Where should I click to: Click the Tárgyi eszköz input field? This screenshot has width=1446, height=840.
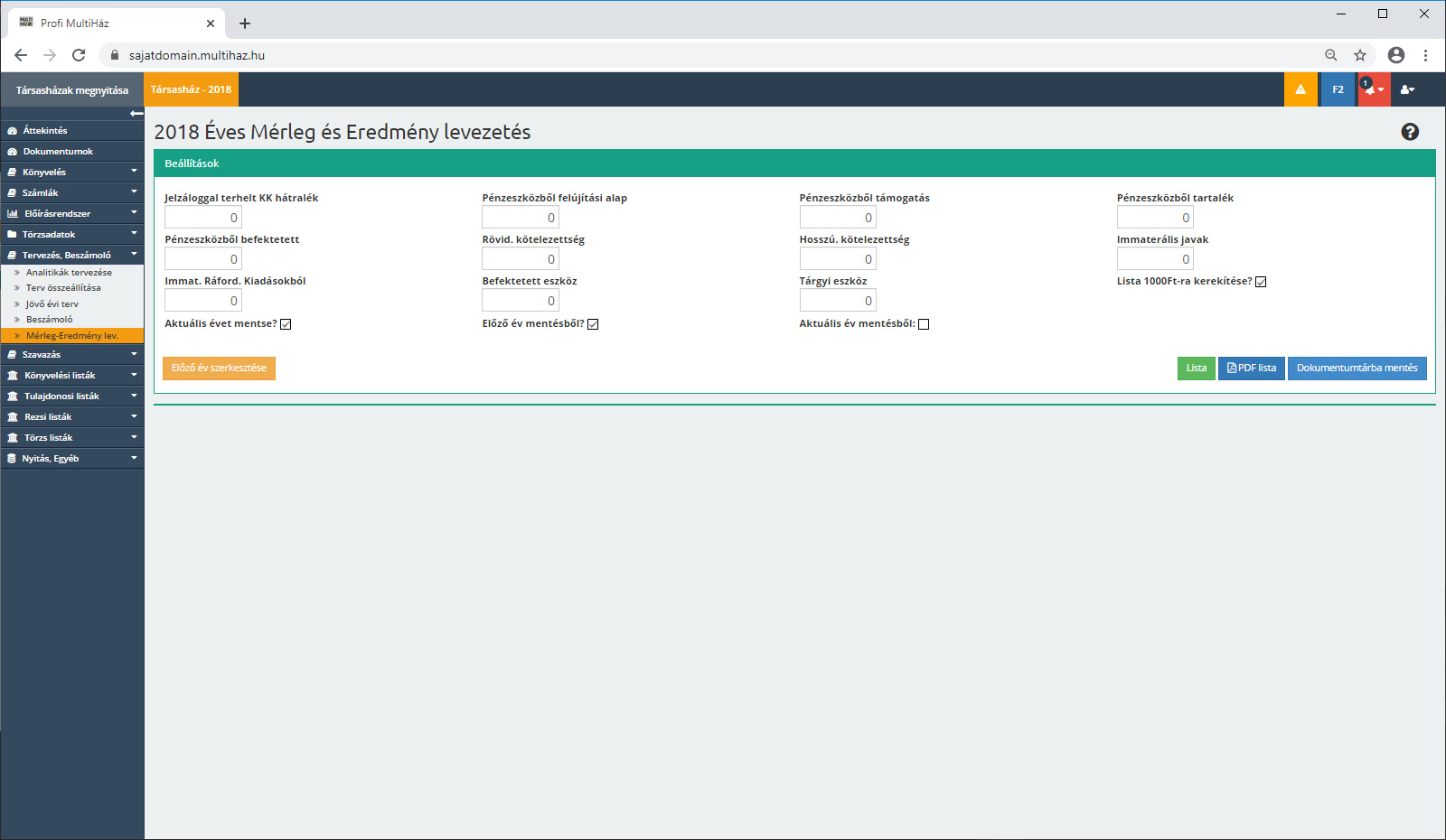[x=838, y=301]
